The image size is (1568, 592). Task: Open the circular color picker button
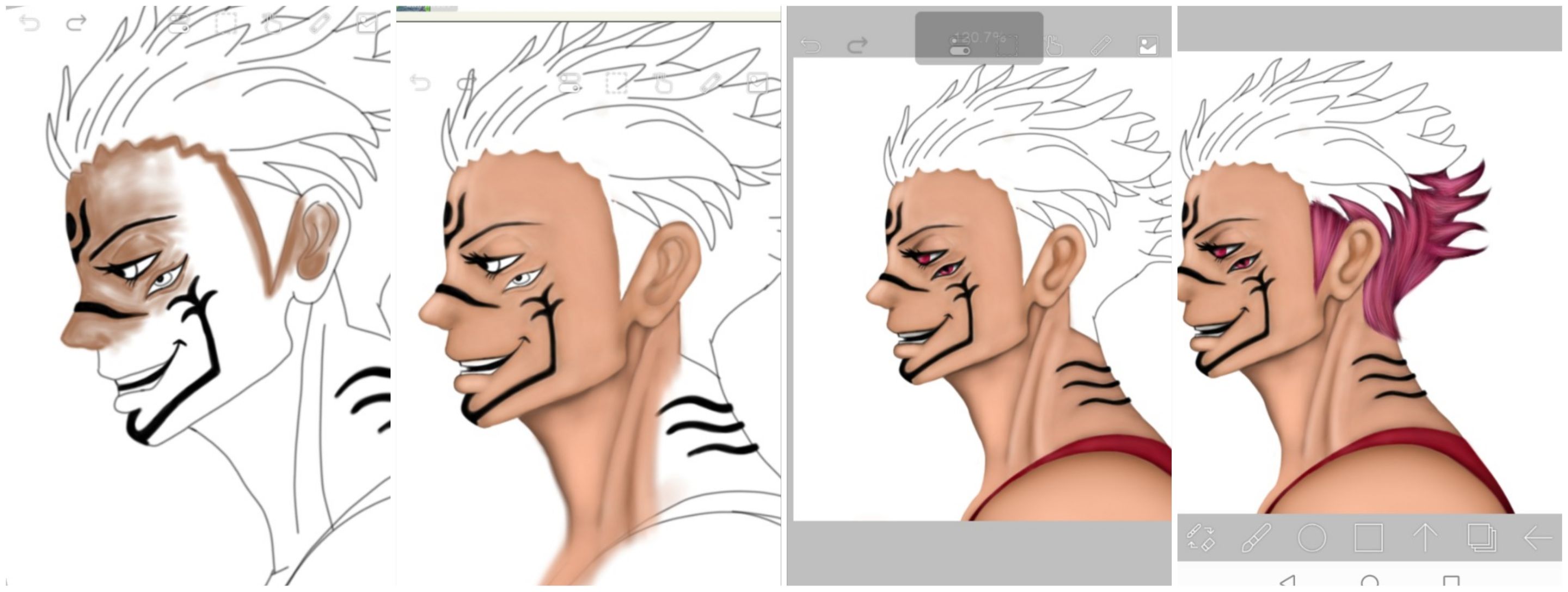click(x=1312, y=538)
